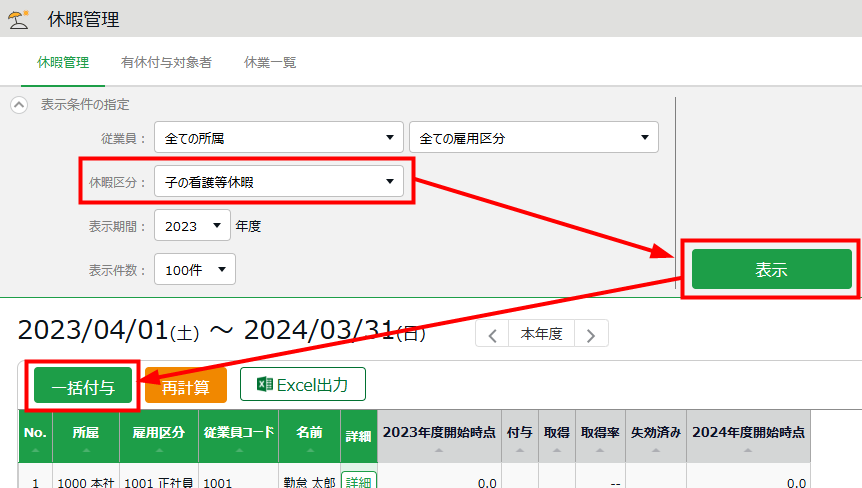Open the 休業一覧 tab

coord(270,62)
